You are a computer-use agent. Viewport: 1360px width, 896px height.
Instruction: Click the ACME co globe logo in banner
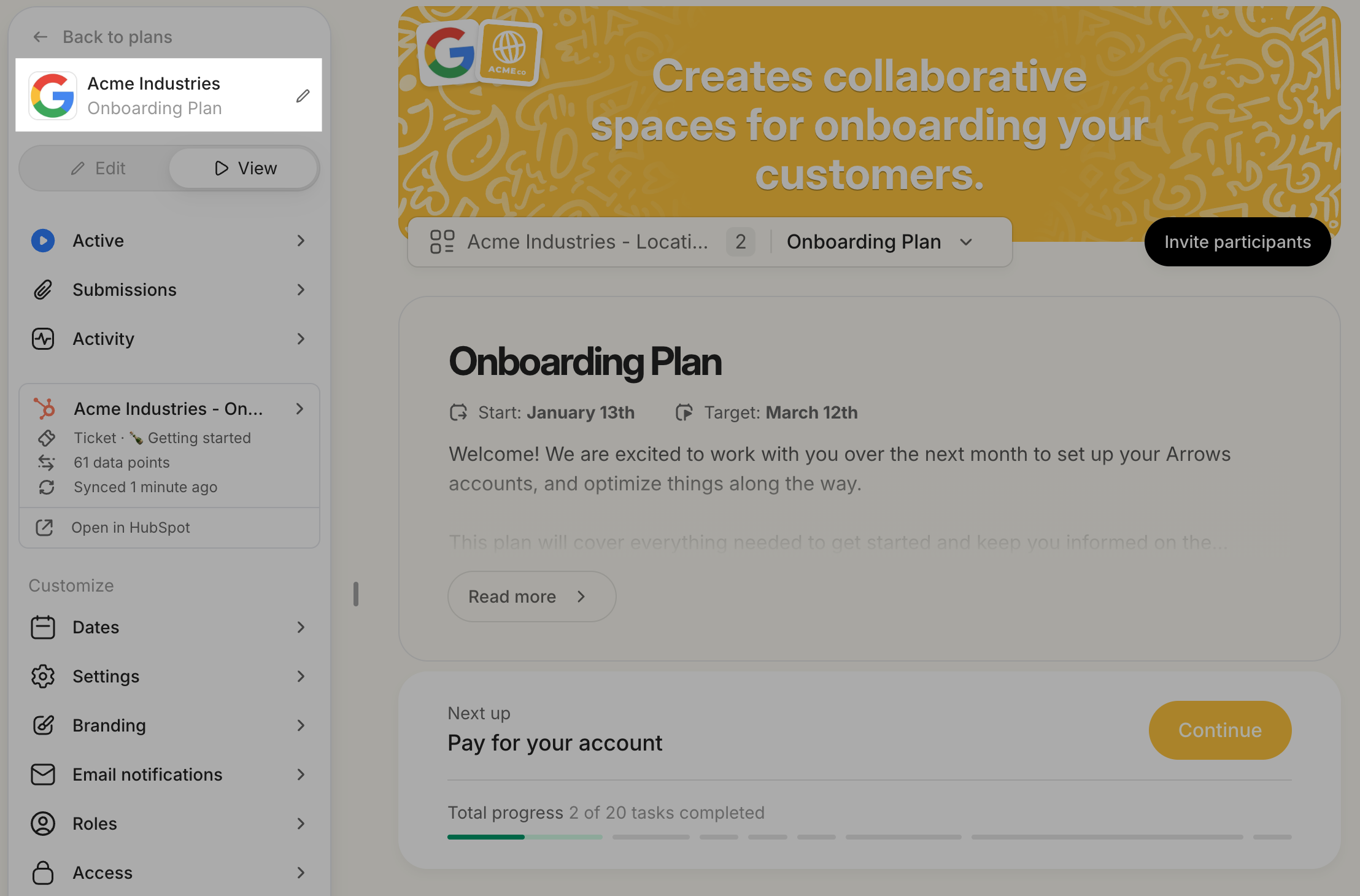[x=509, y=52]
